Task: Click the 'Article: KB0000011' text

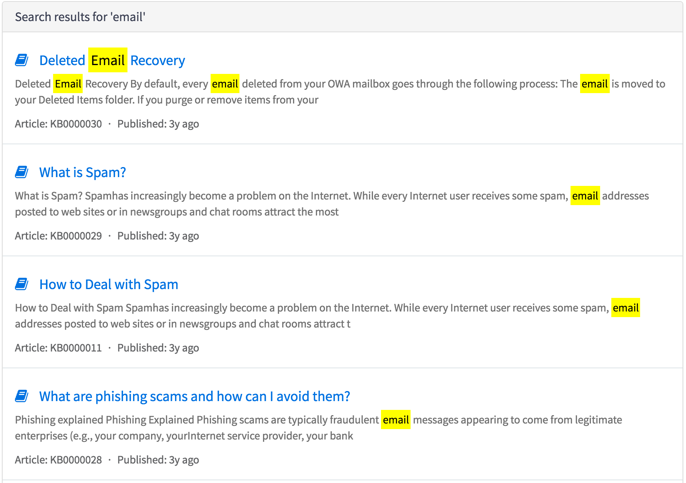Action: (58, 348)
